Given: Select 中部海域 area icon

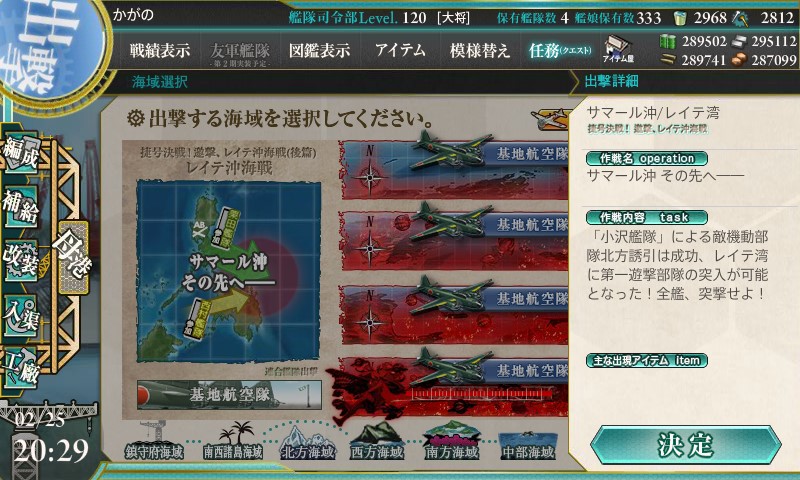Looking at the screenshot, I should tap(528, 445).
